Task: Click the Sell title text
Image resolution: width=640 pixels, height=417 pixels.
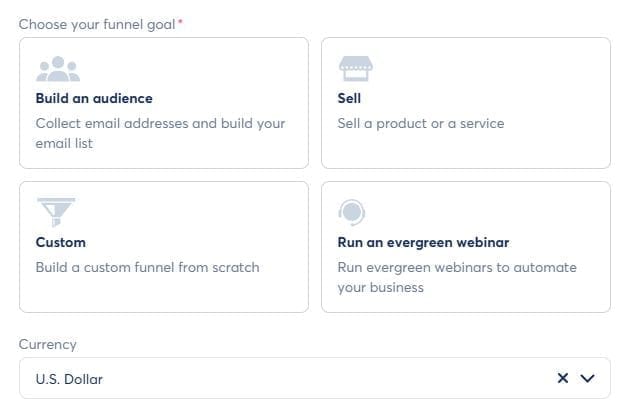Action: [350, 99]
